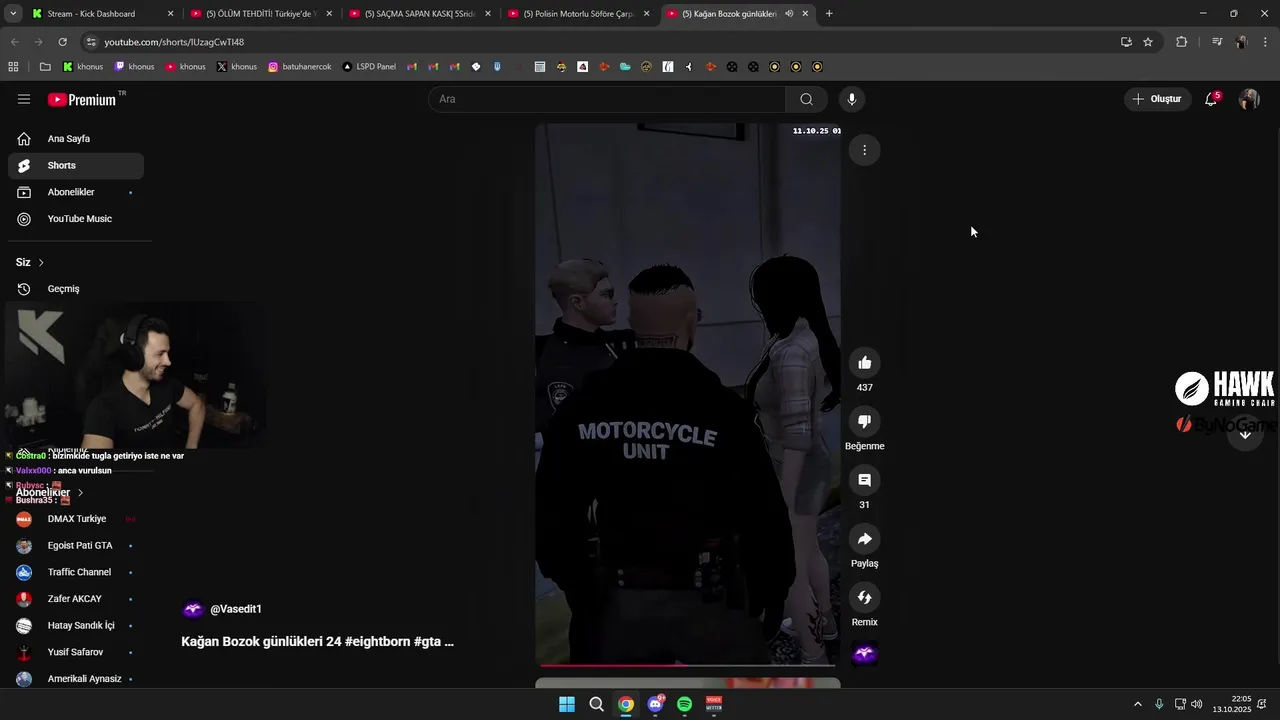1280x720 pixels.
Task: Share the short via Paylaş icon
Action: click(864, 539)
